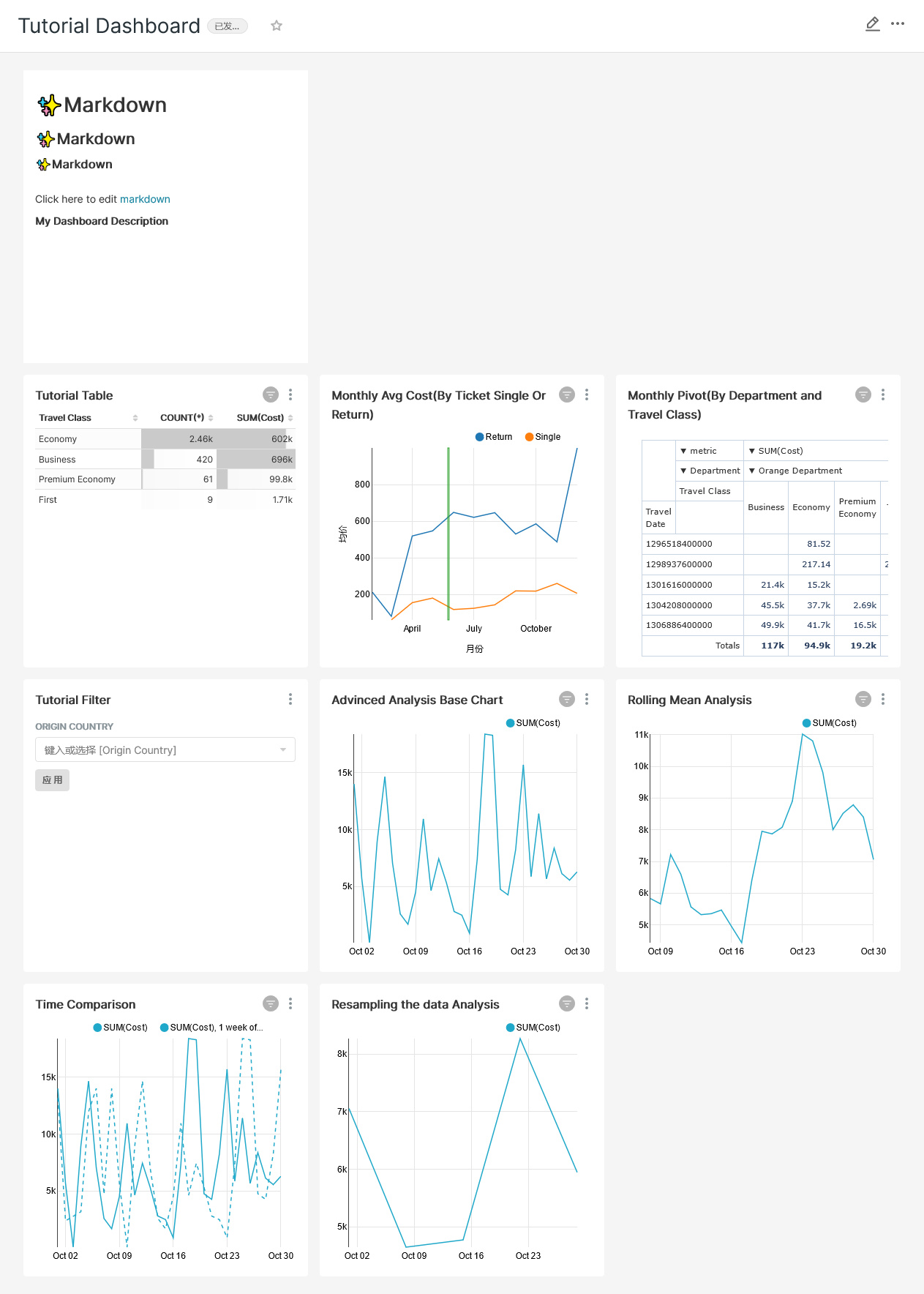Click filter indicator icon on Tutorial Table
The height and width of the screenshot is (1294, 924).
pyautogui.click(x=271, y=394)
